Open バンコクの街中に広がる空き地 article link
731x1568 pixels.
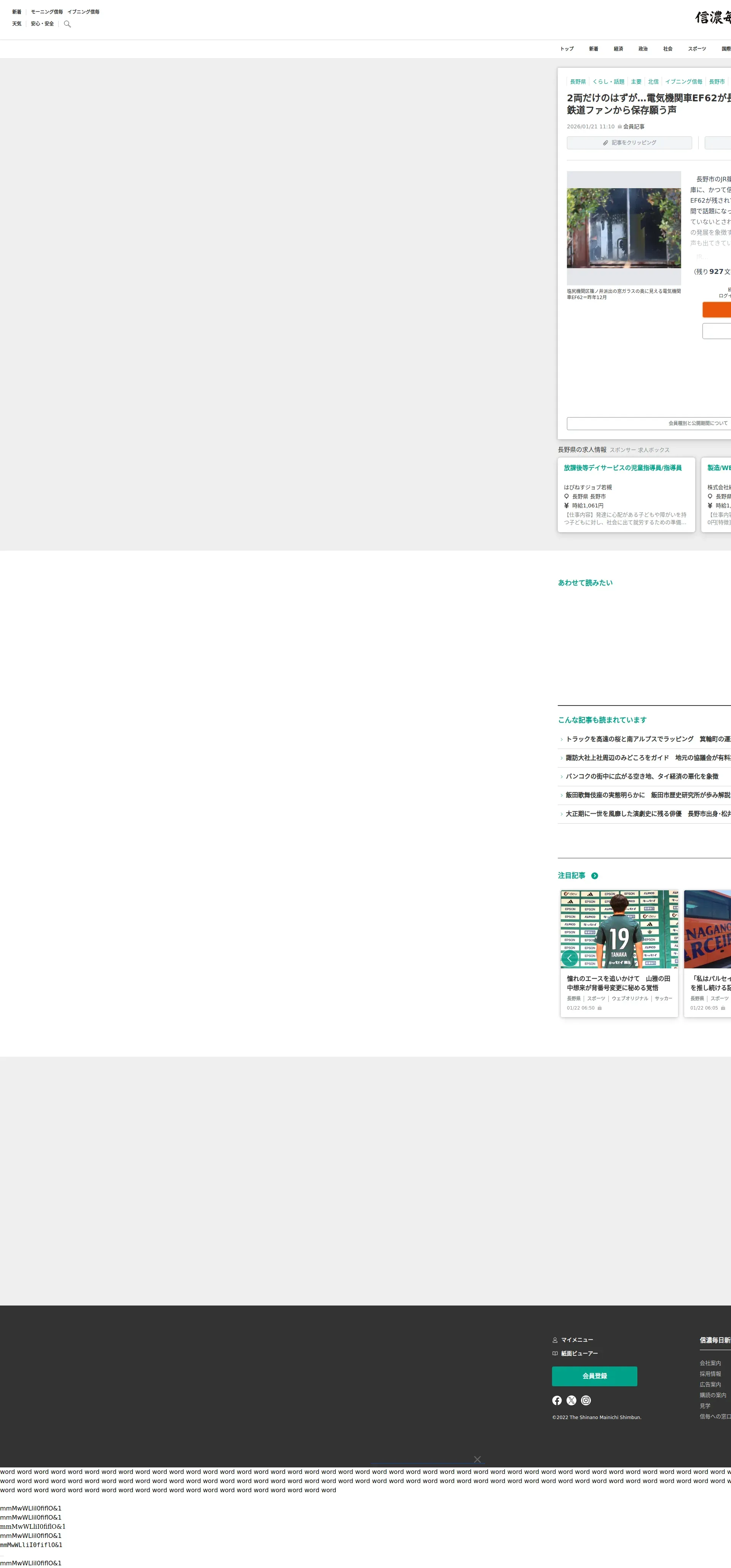642,776
